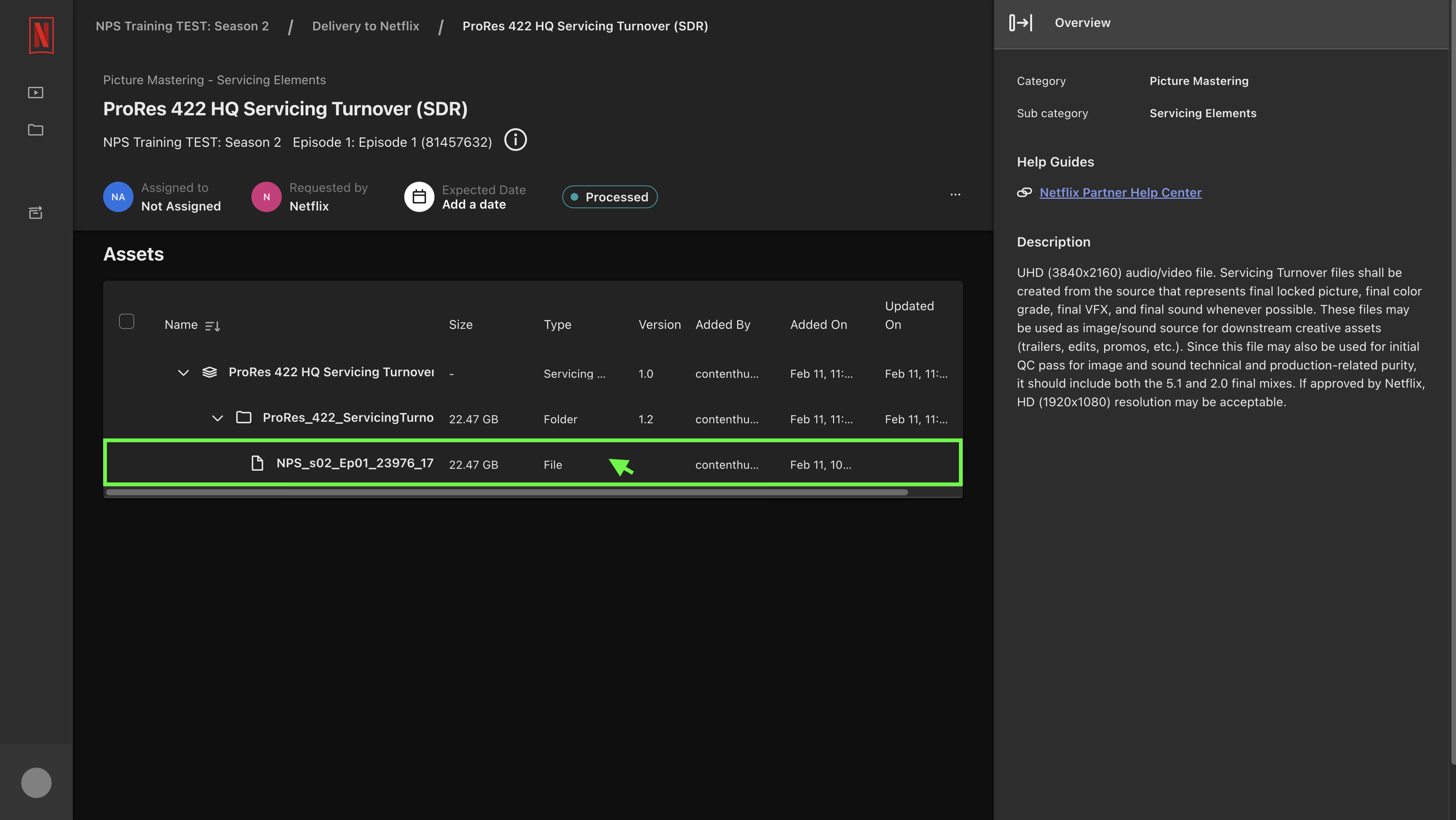Click the File type cell
Viewport: 1456px width, 820px height.
[x=553, y=465]
